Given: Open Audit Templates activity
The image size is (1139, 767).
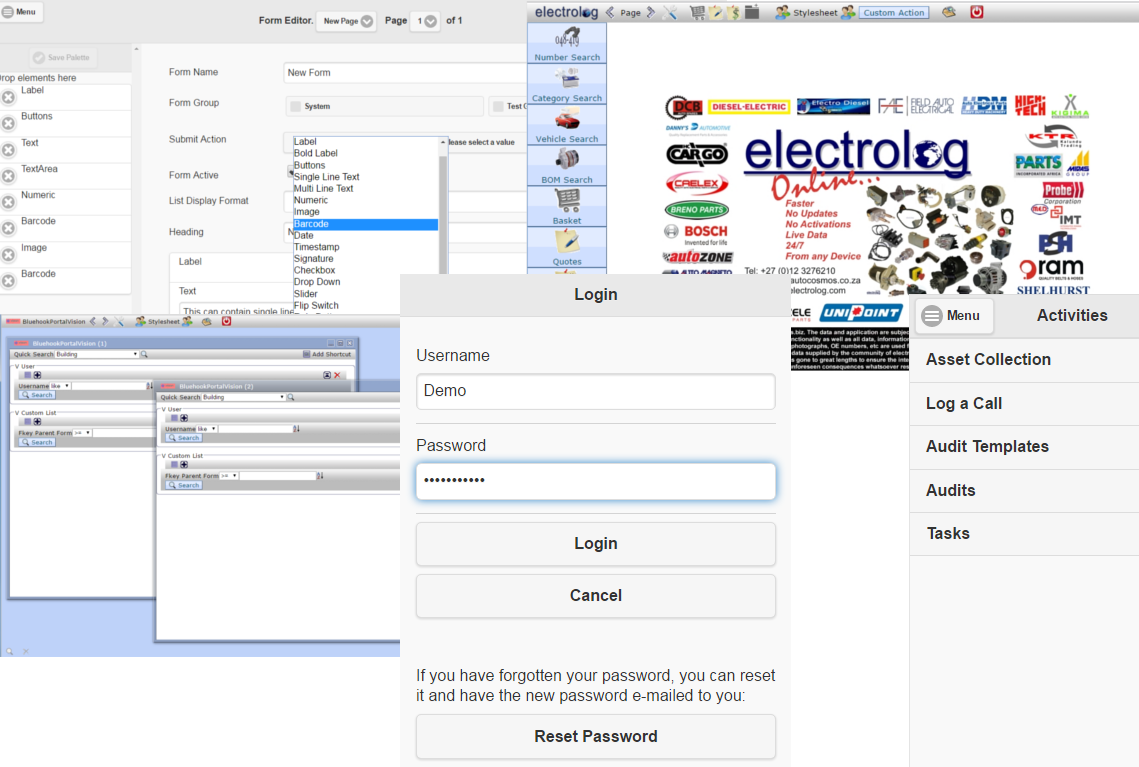Looking at the screenshot, I should pyautogui.click(x=1024, y=447).
